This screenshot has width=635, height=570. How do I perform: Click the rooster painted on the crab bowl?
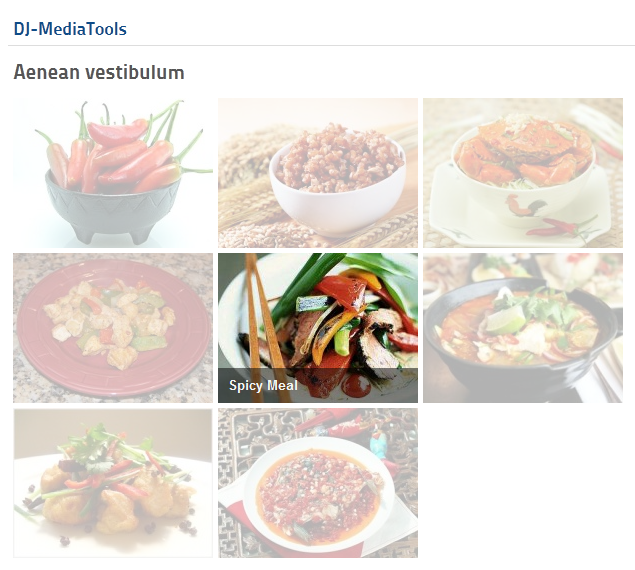click(525, 204)
